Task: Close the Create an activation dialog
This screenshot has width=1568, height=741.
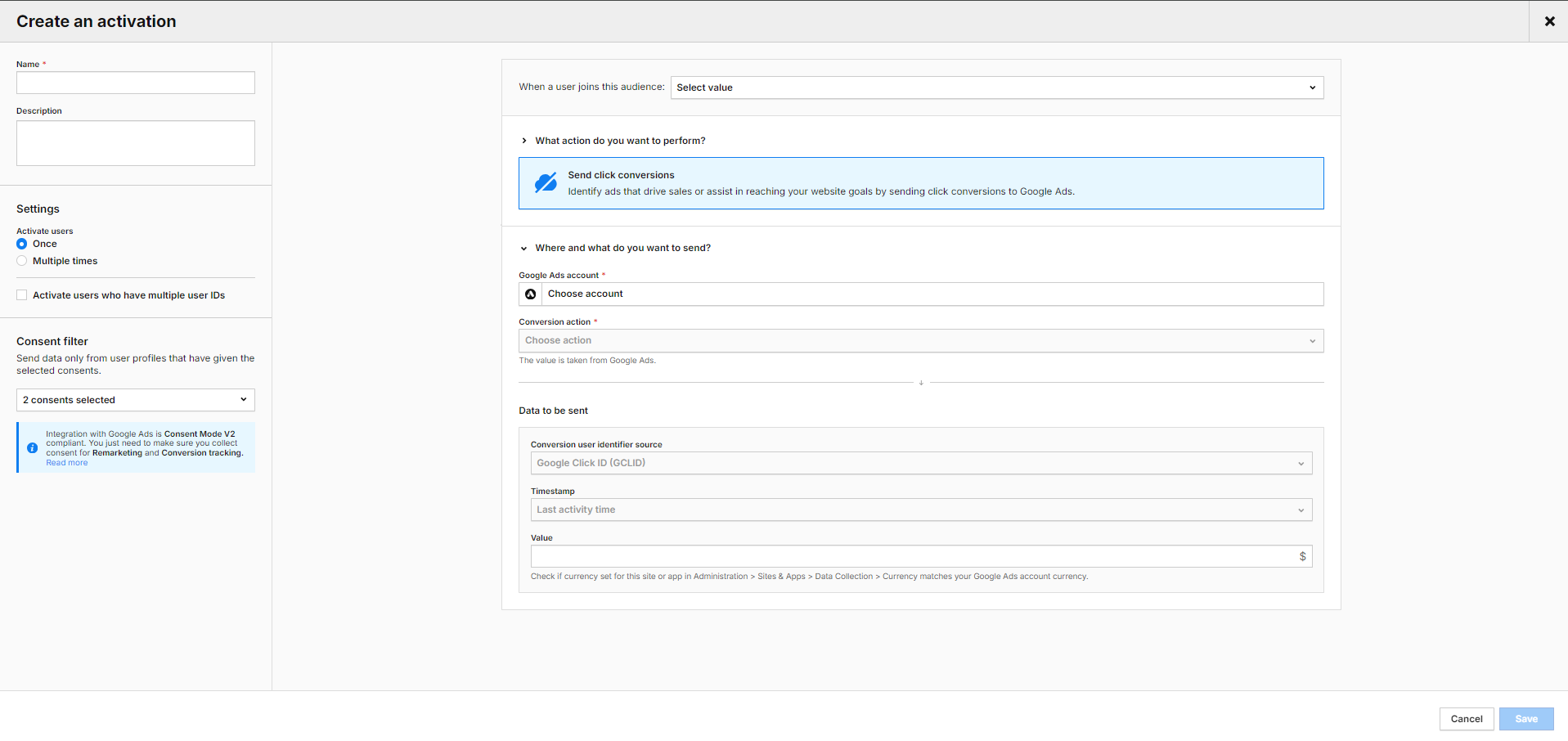Action: point(1548,21)
